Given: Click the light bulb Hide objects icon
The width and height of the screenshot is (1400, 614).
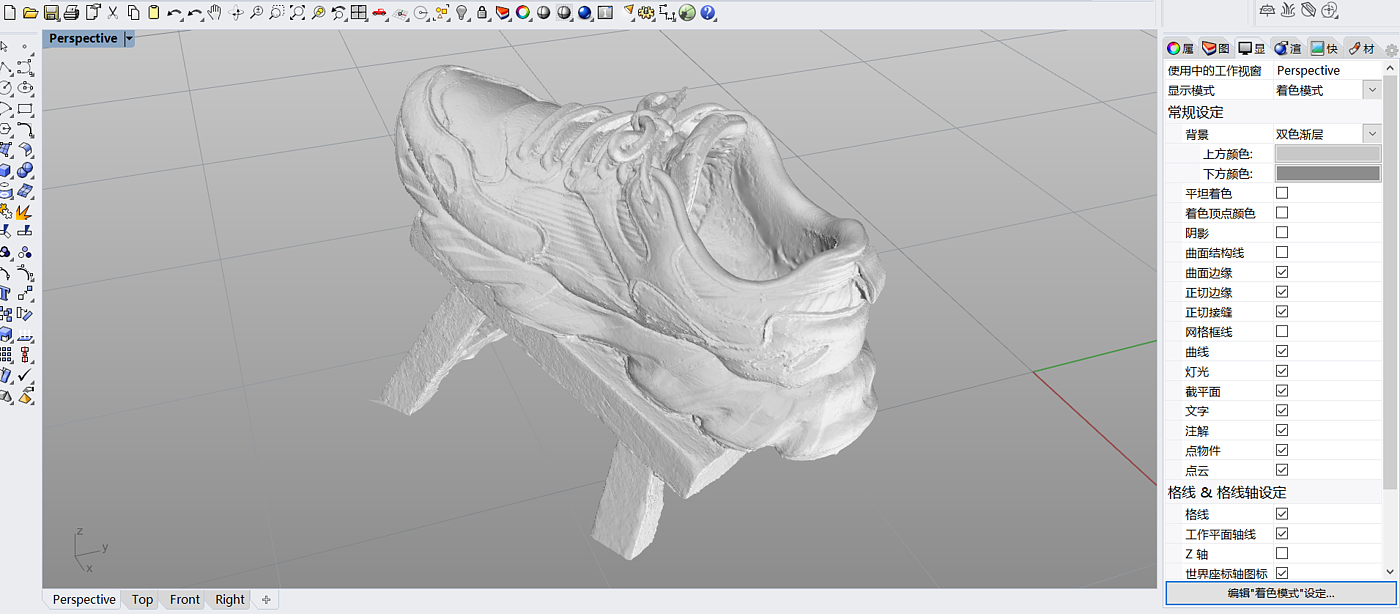Looking at the screenshot, I should pyautogui.click(x=462, y=13).
